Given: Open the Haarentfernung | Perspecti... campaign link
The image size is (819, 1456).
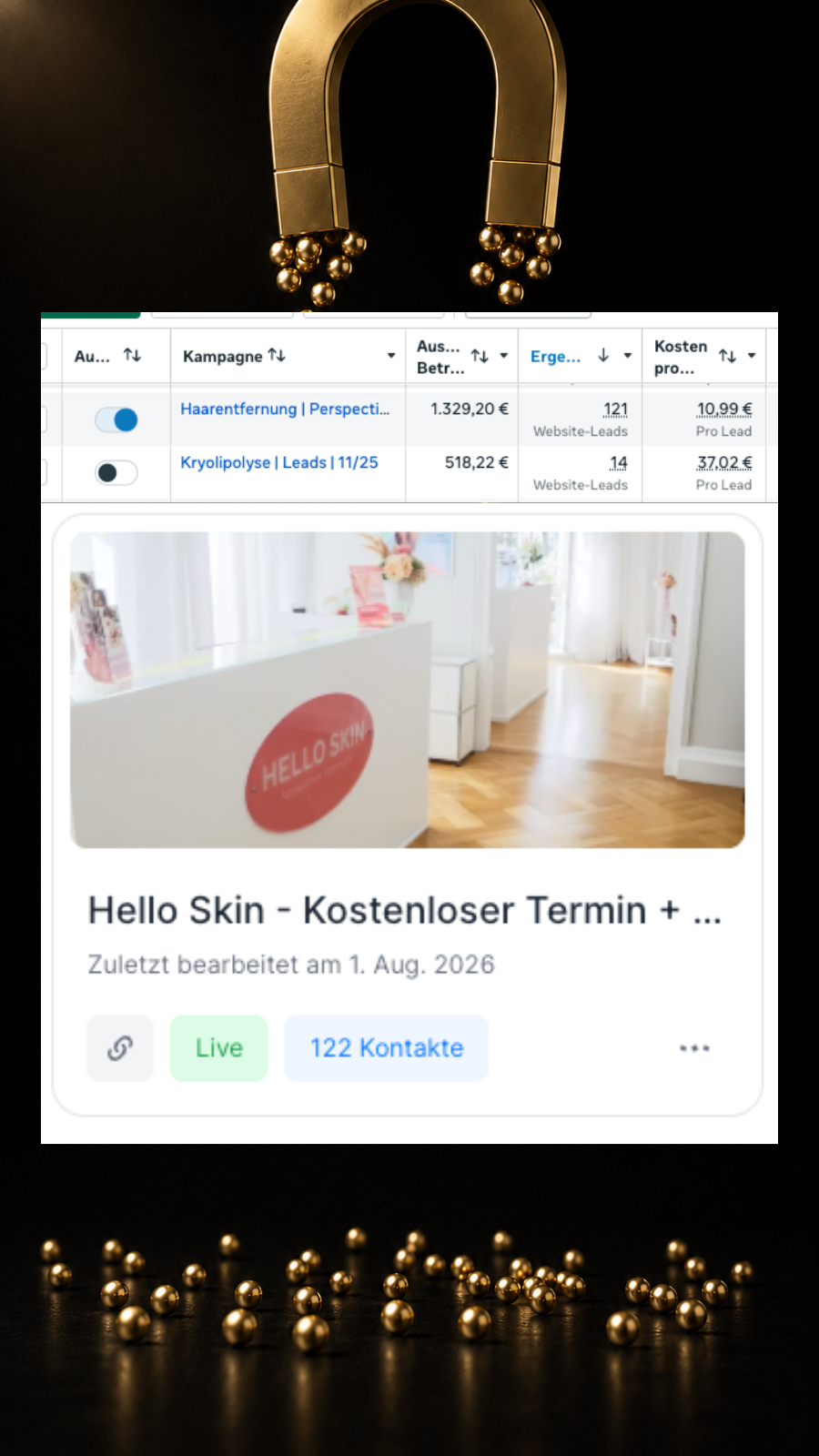Looking at the screenshot, I should 285,409.
